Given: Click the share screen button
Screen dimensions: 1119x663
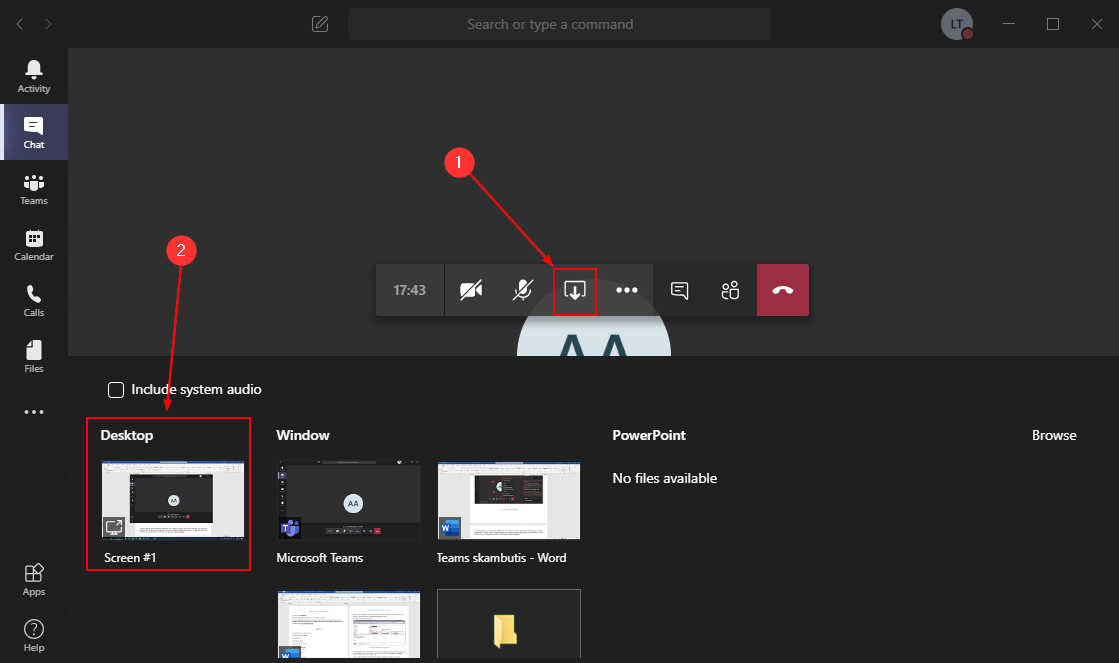Looking at the screenshot, I should pos(574,290).
